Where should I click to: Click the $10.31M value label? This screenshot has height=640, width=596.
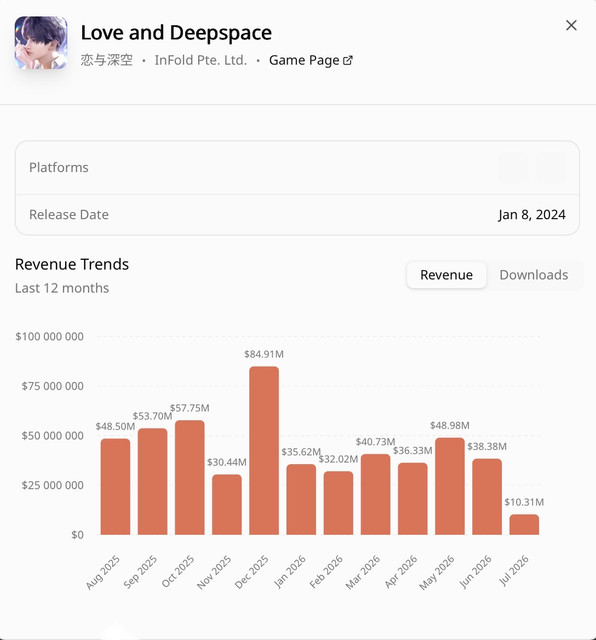[x=524, y=502]
